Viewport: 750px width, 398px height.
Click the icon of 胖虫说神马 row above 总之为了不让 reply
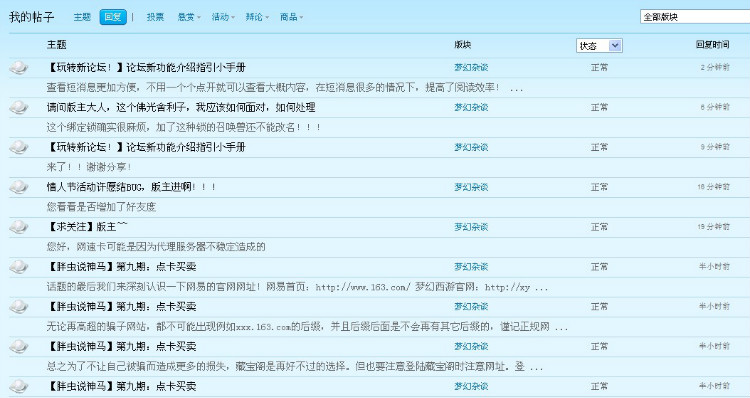[19, 346]
